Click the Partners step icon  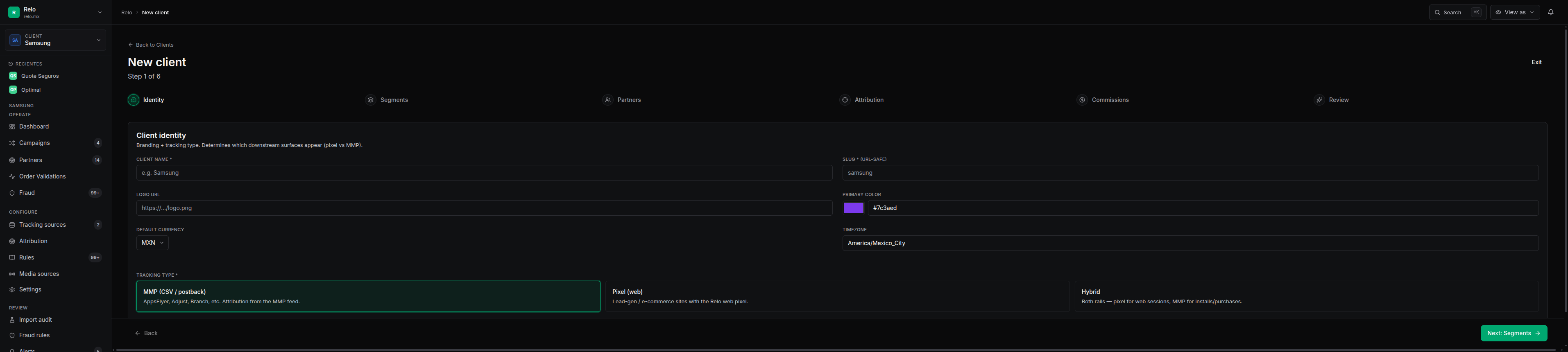pyautogui.click(x=607, y=100)
